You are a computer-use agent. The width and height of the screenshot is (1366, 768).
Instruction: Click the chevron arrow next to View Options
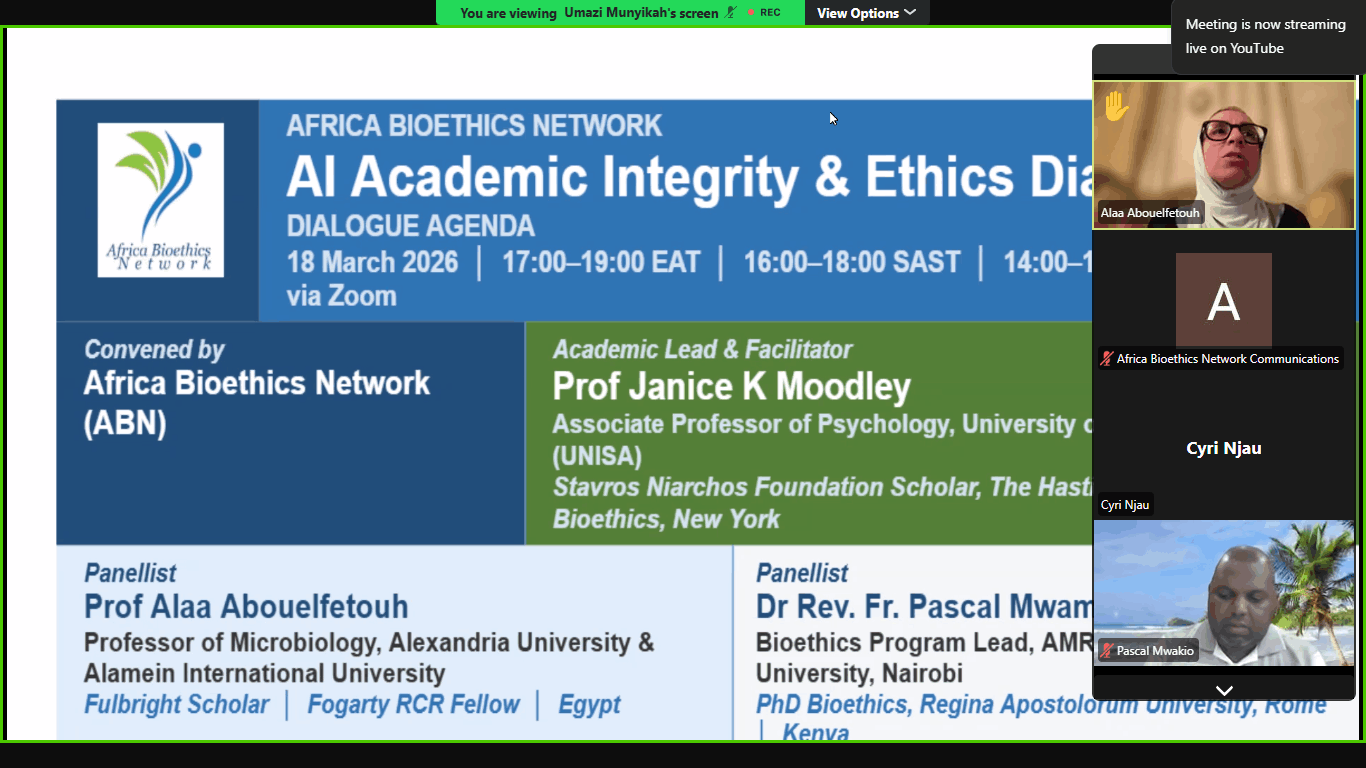pyautogui.click(x=910, y=13)
